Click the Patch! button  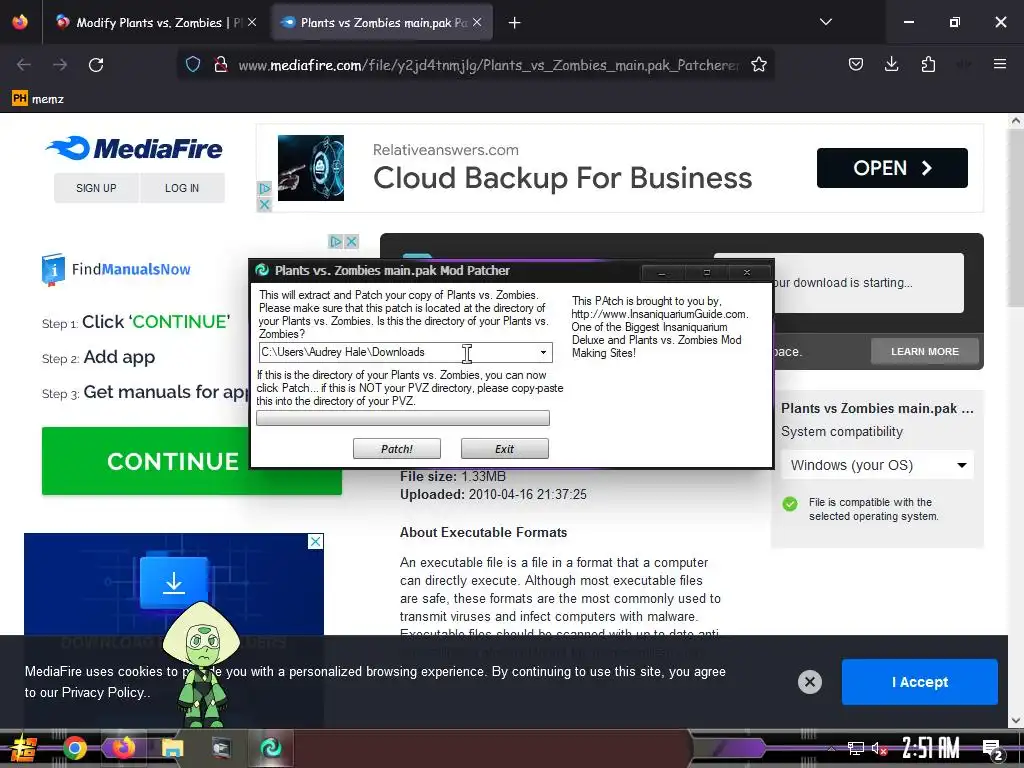(x=396, y=449)
